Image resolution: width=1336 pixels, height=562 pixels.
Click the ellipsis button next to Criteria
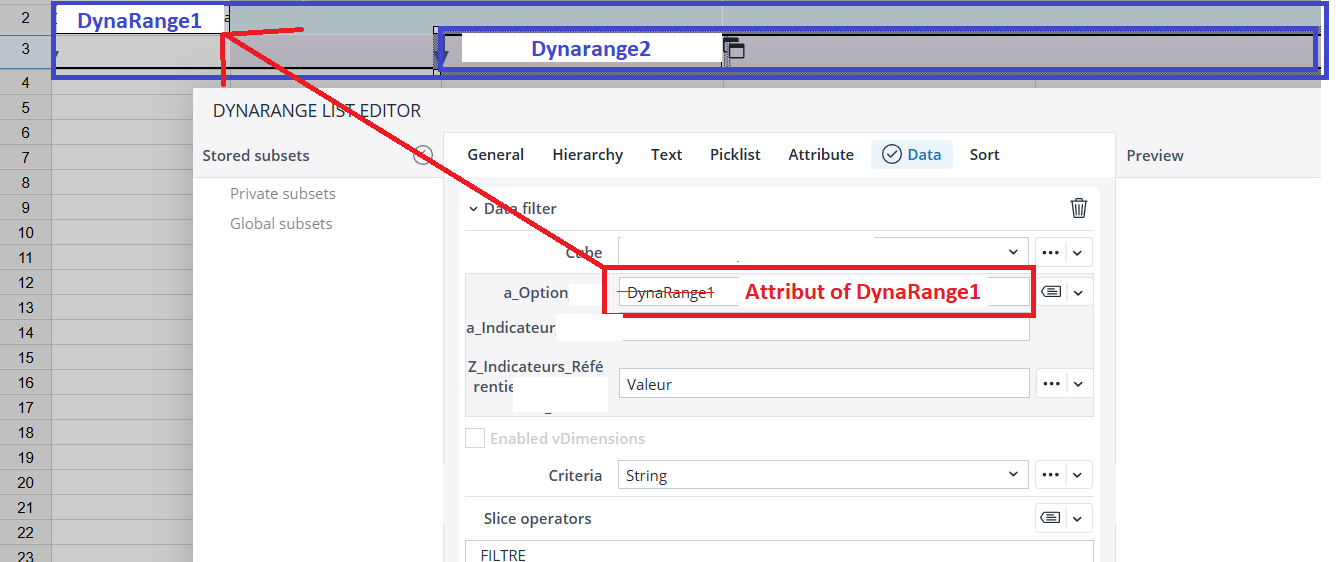(x=1050, y=475)
